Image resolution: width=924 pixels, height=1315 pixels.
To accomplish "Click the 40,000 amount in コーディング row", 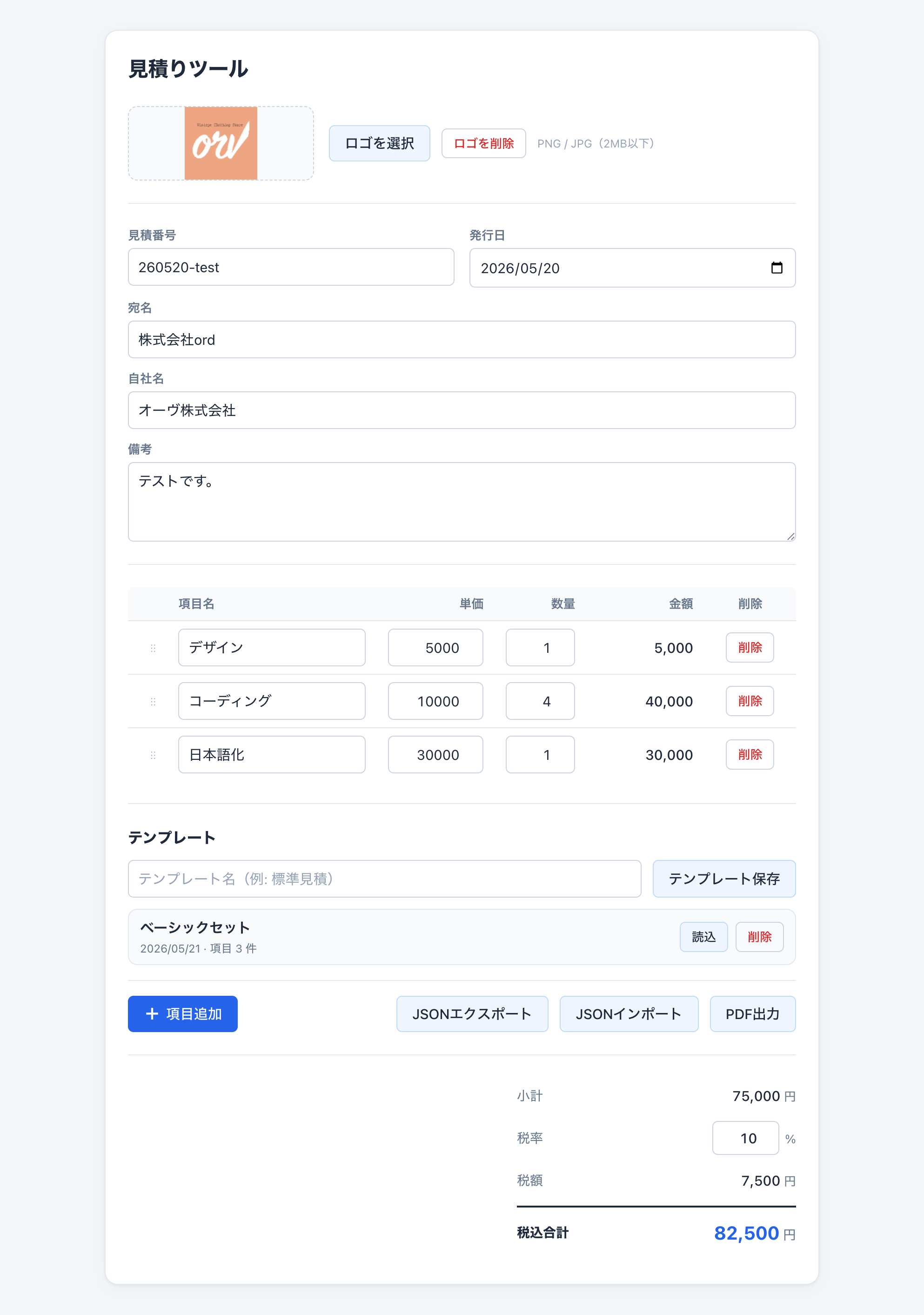I will (669, 701).
